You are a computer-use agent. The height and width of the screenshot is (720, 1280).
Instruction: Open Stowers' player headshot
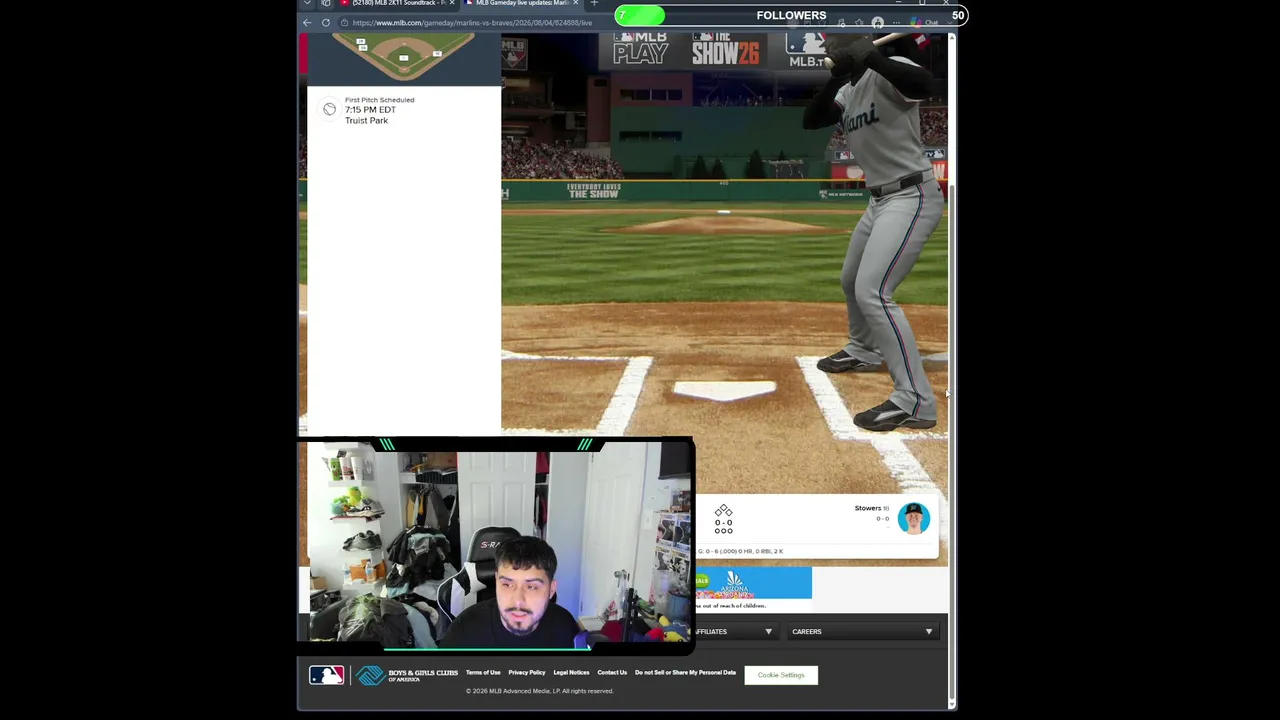pos(913,518)
